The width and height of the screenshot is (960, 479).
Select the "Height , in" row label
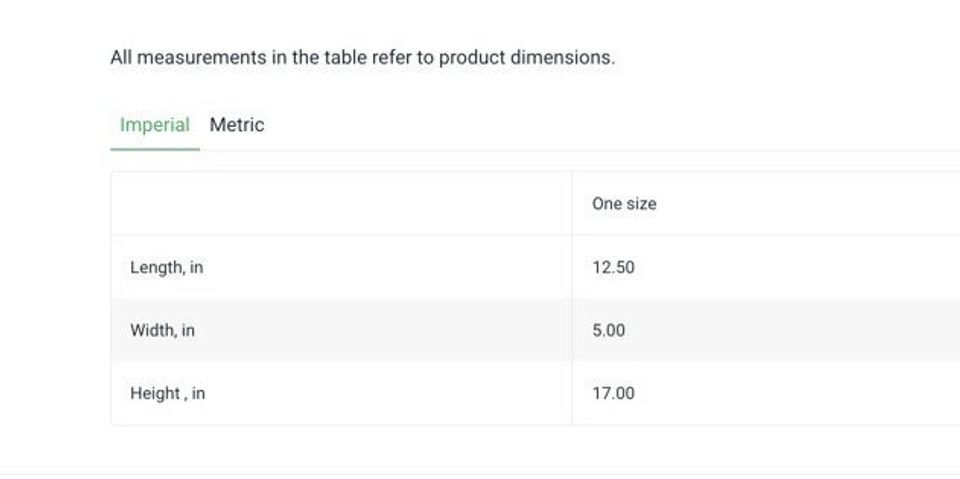[x=167, y=393]
